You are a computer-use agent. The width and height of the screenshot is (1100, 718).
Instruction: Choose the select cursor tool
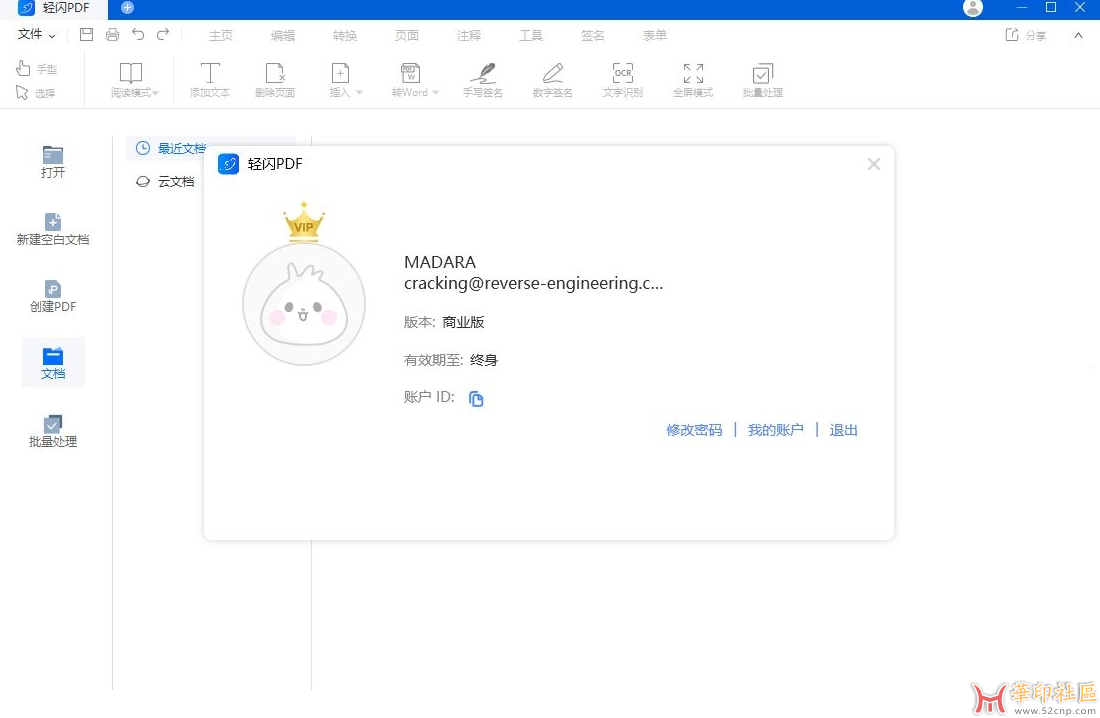35,93
